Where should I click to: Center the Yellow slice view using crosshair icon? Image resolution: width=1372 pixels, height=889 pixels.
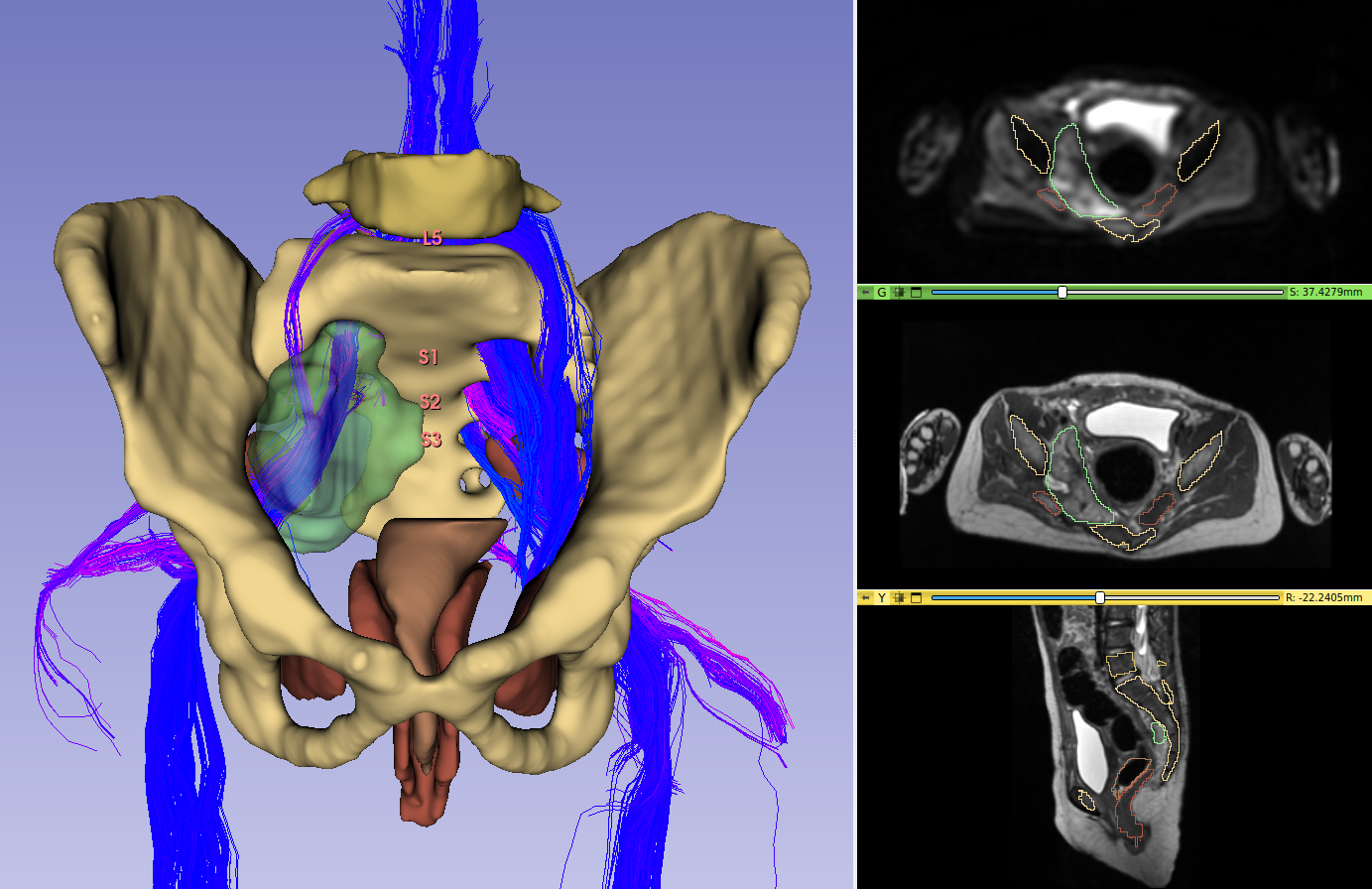(899, 598)
